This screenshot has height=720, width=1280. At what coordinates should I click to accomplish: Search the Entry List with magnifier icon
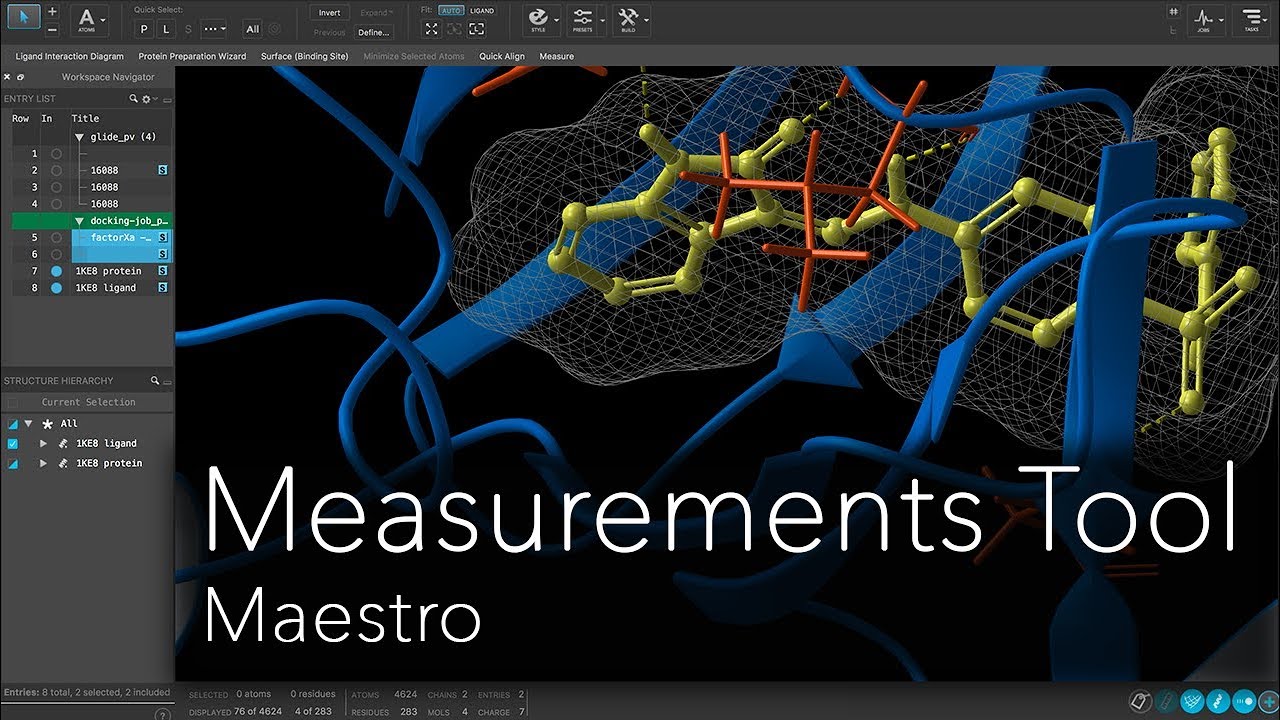tap(133, 99)
